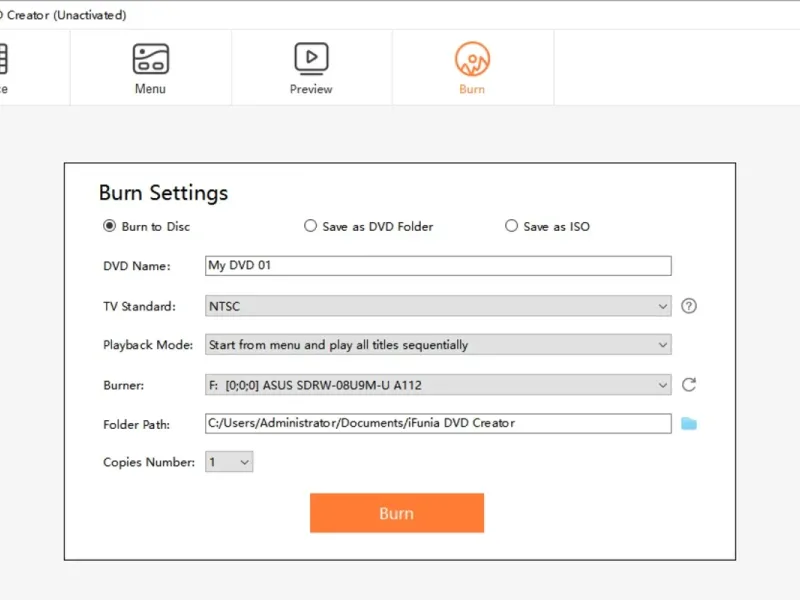Expand the Burner drive dropdown
The width and height of the screenshot is (800, 600).
437,384
